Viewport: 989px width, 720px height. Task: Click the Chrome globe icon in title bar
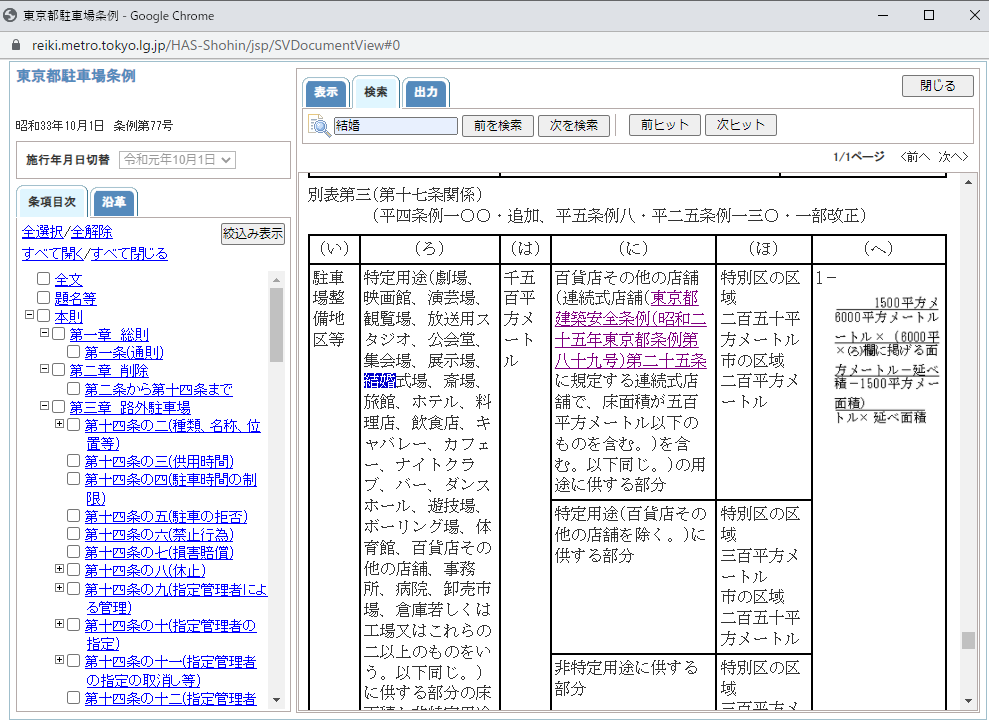tap(10, 15)
